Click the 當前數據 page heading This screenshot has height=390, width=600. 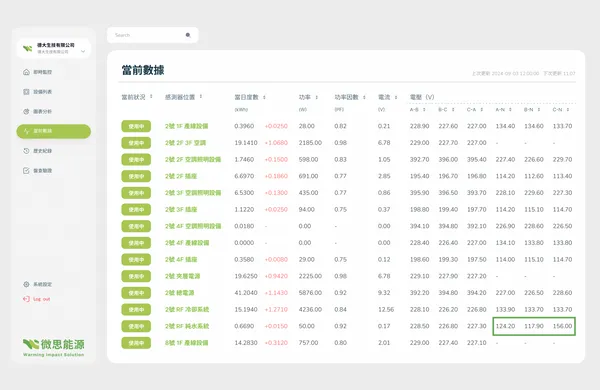pyautogui.click(x=143, y=70)
